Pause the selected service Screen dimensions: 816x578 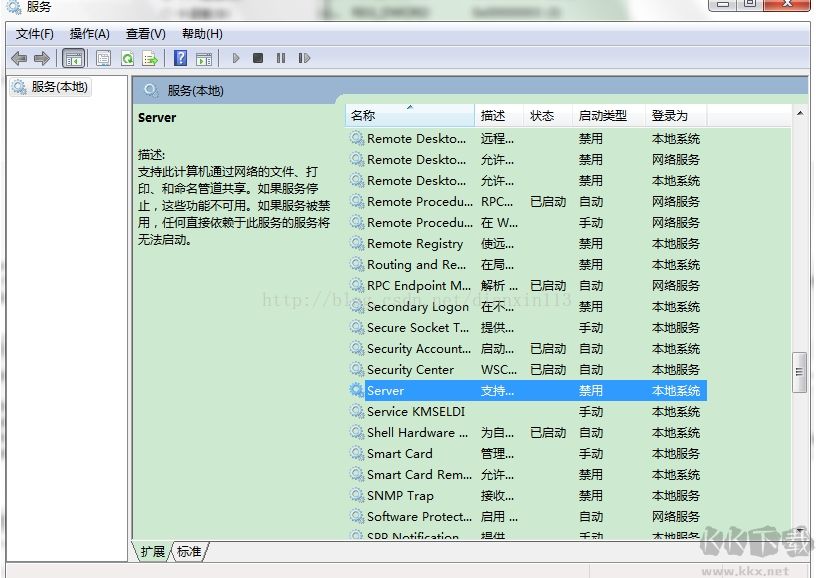281,58
